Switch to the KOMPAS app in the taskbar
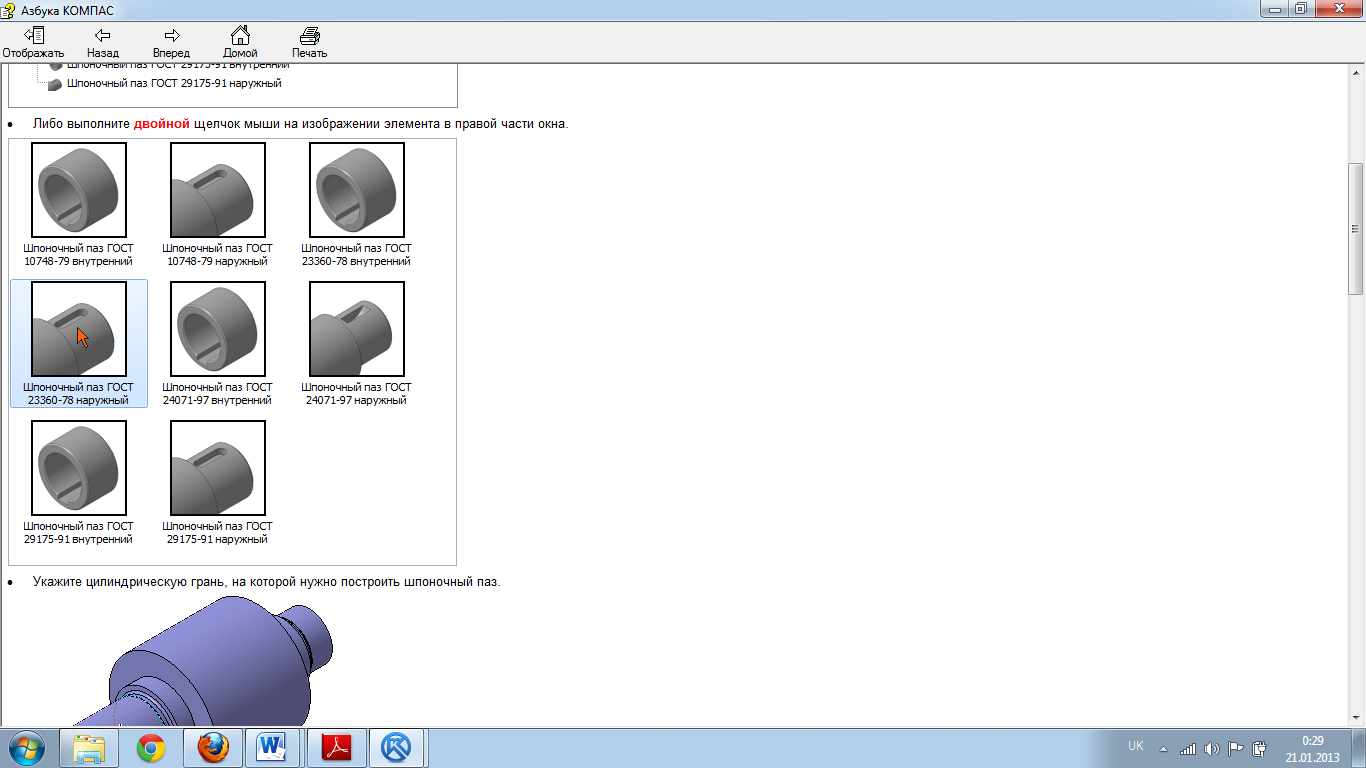The width and height of the screenshot is (1366, 768). tap(398, 748)
